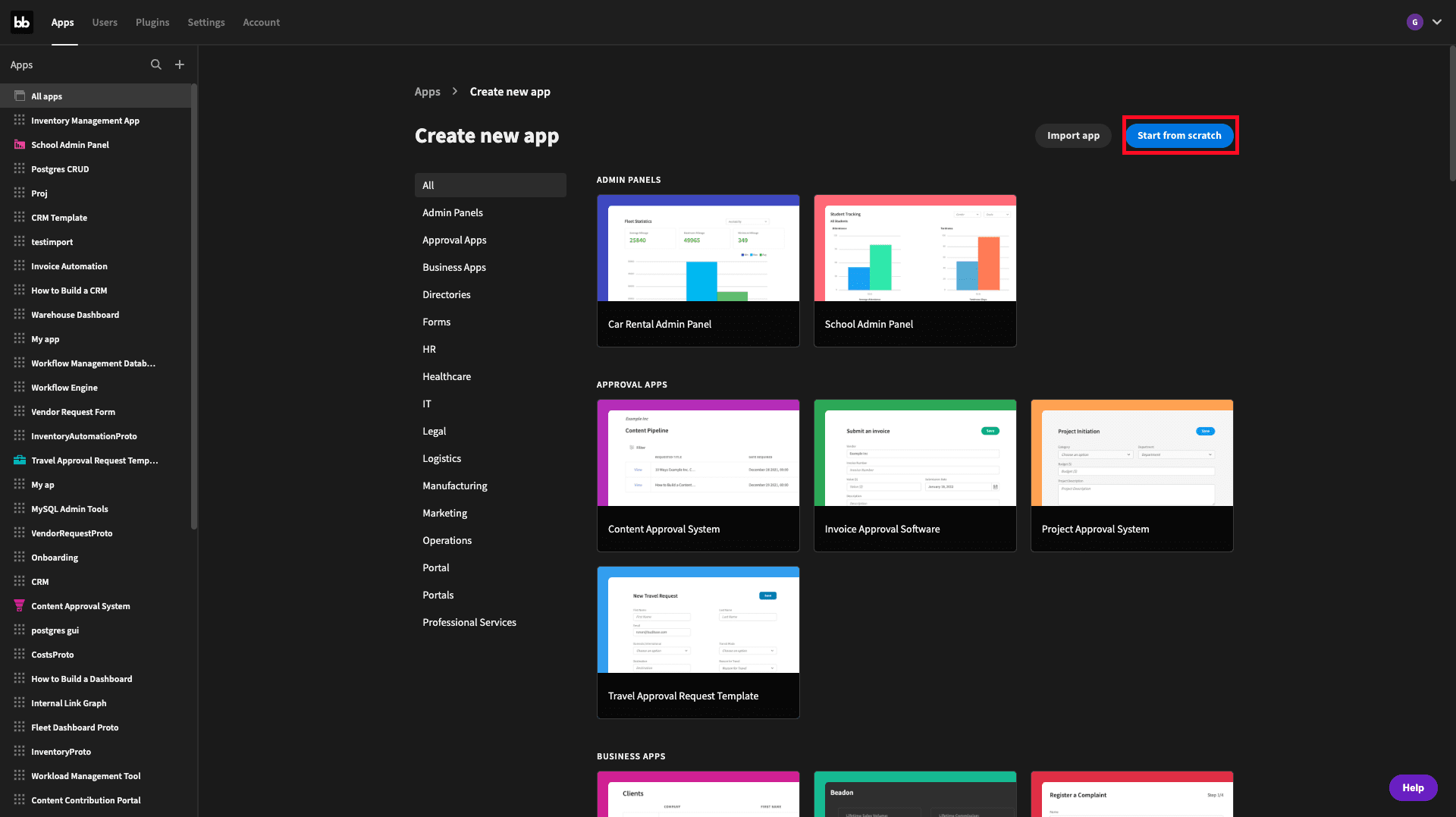Go to the Account tab
Viewport: 1456px width, 817px height.
point(261,22)
